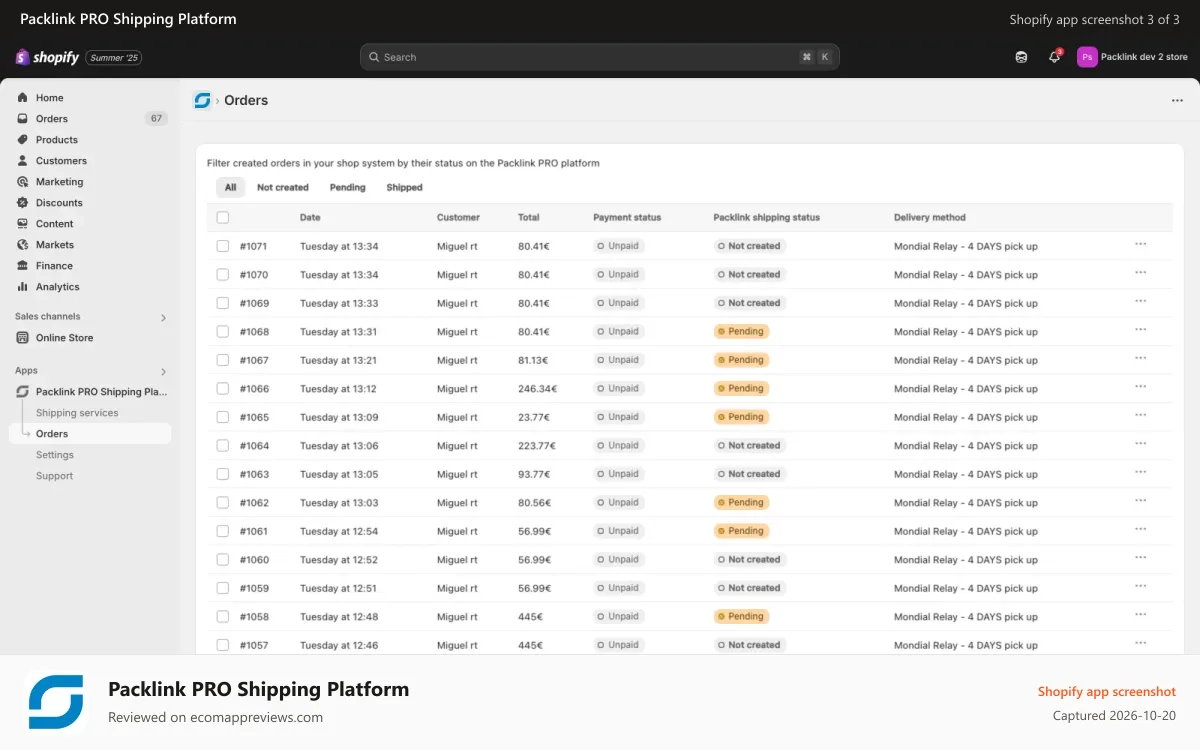Click the Discounts icon
1200x750 pixels.
point(23,203)
